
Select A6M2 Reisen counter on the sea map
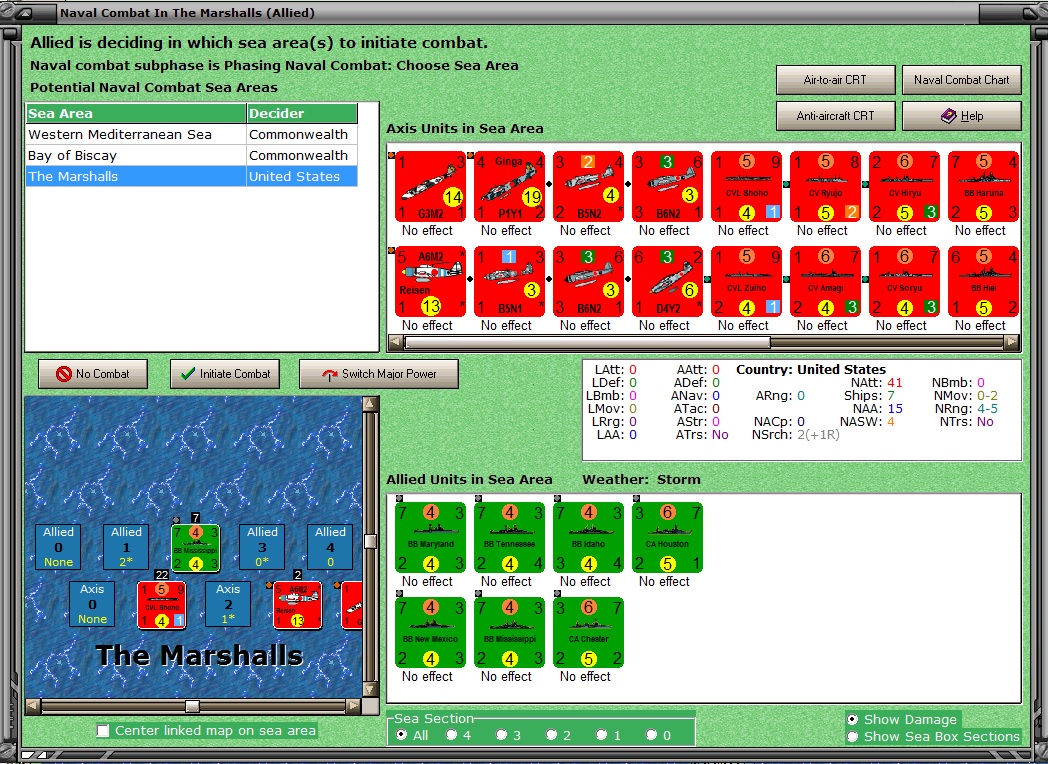[x=297, y=605]
